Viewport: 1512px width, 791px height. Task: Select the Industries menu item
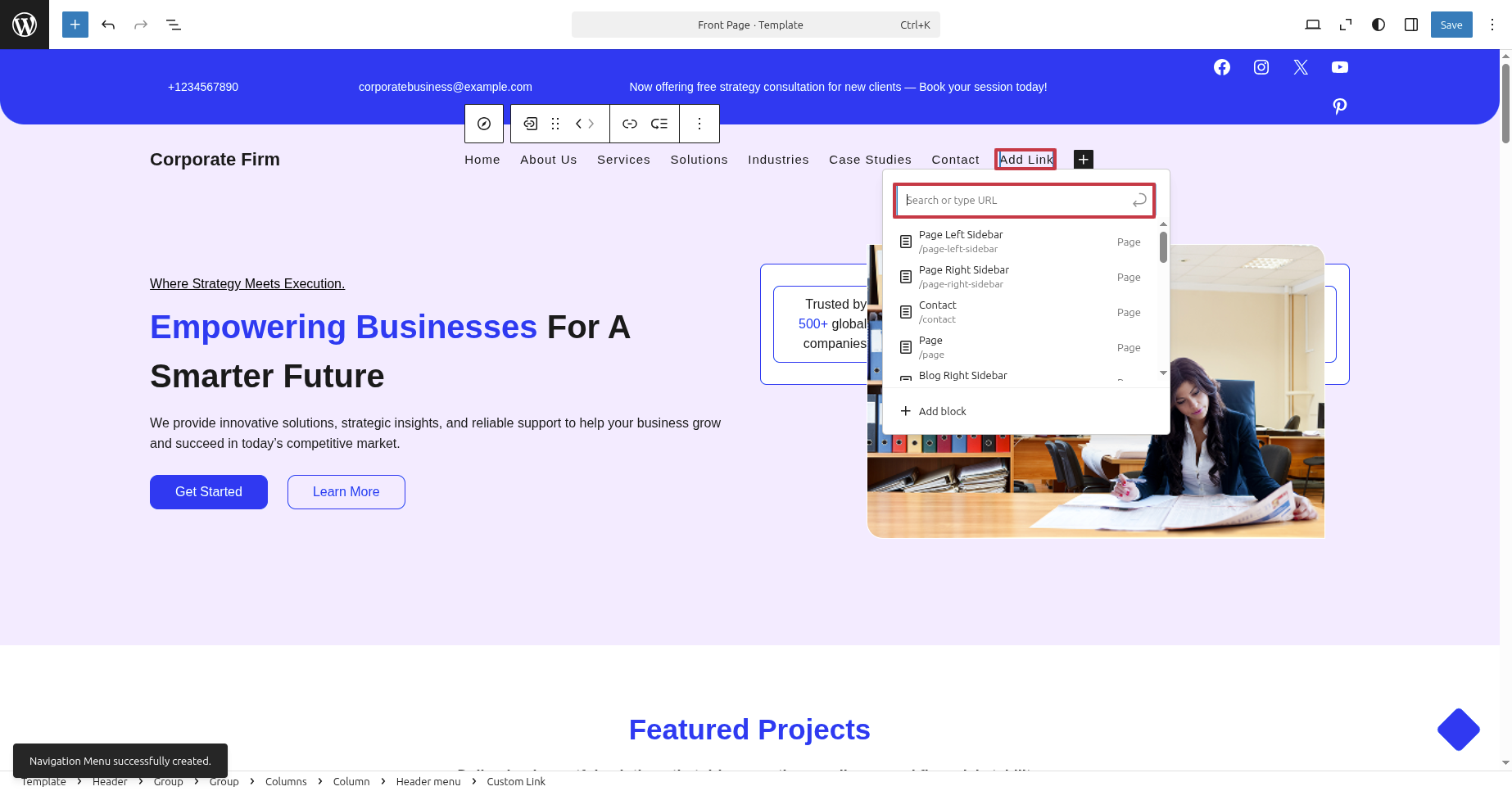(778, 160)
